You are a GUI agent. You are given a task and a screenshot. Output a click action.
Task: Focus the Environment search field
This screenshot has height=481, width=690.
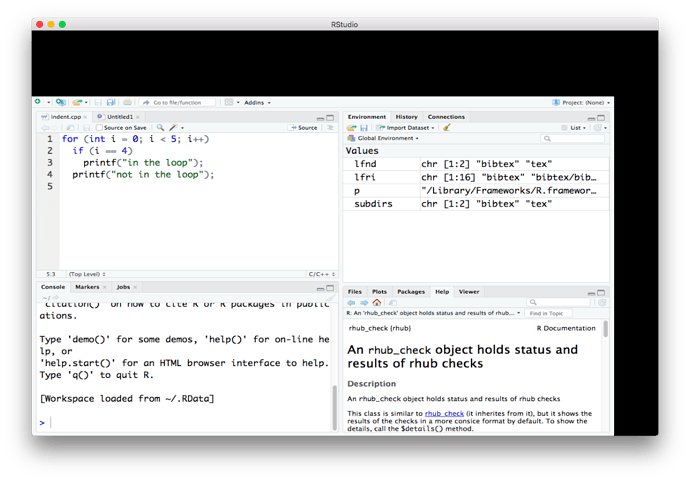click(573, 139)
